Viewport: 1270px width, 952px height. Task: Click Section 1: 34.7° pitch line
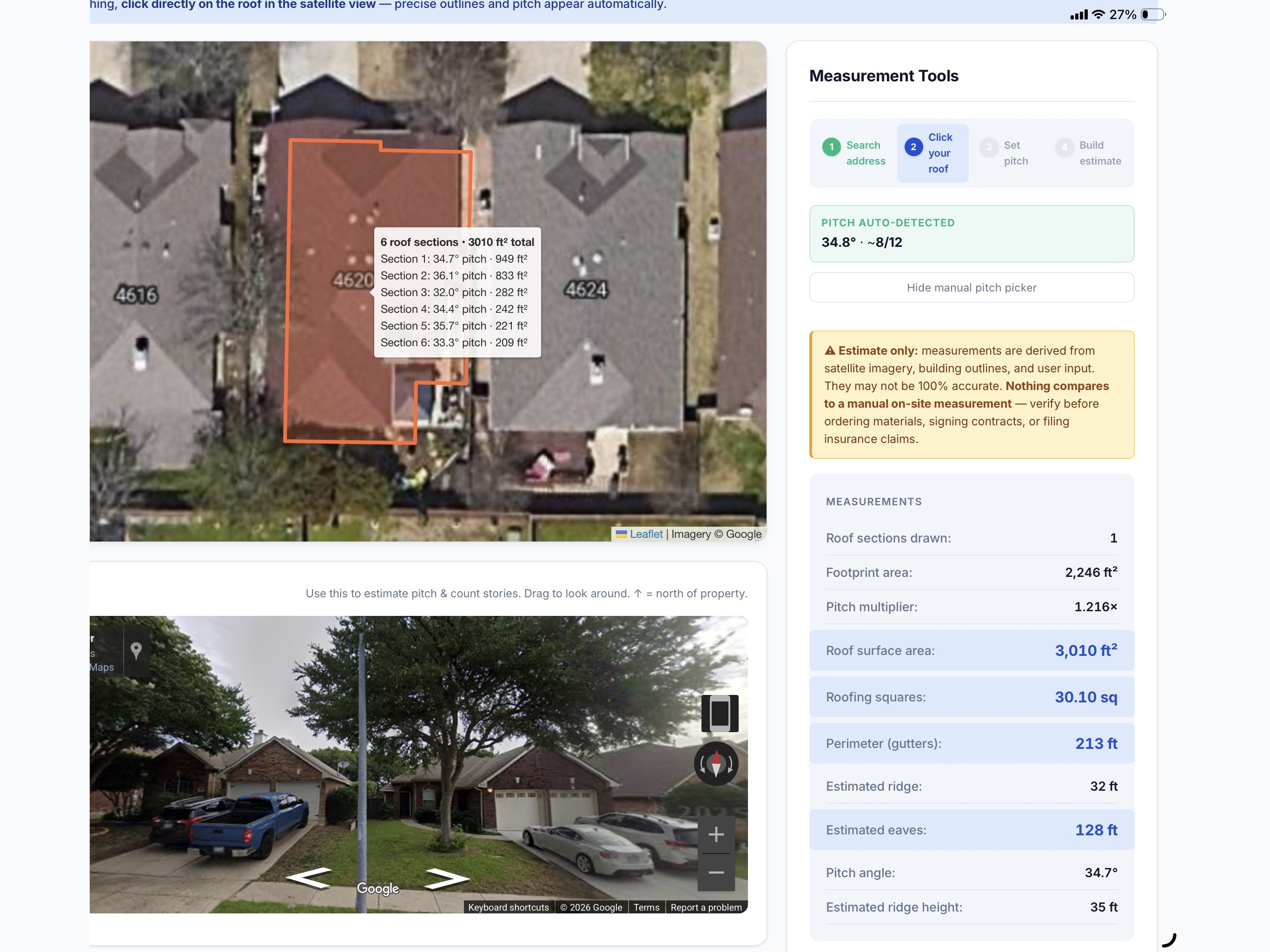coord(454,259)
